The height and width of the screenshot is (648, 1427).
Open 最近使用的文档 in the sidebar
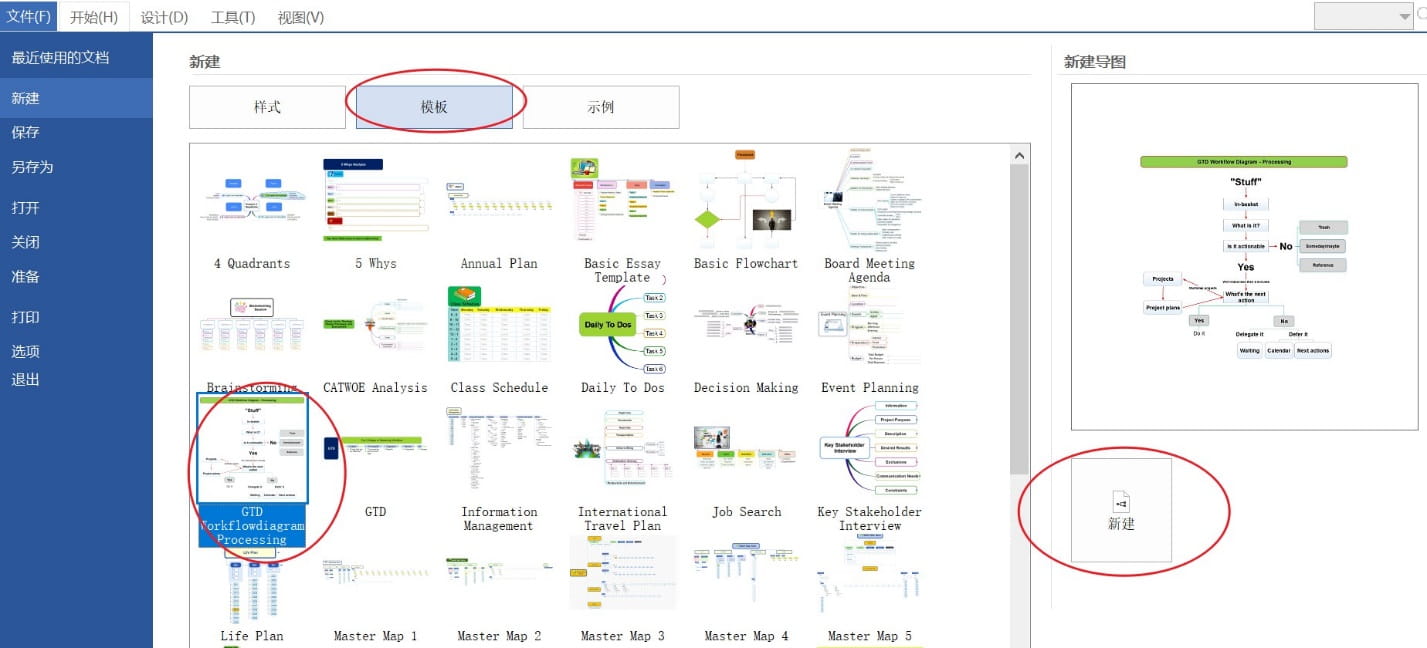[x=60, y=58]
